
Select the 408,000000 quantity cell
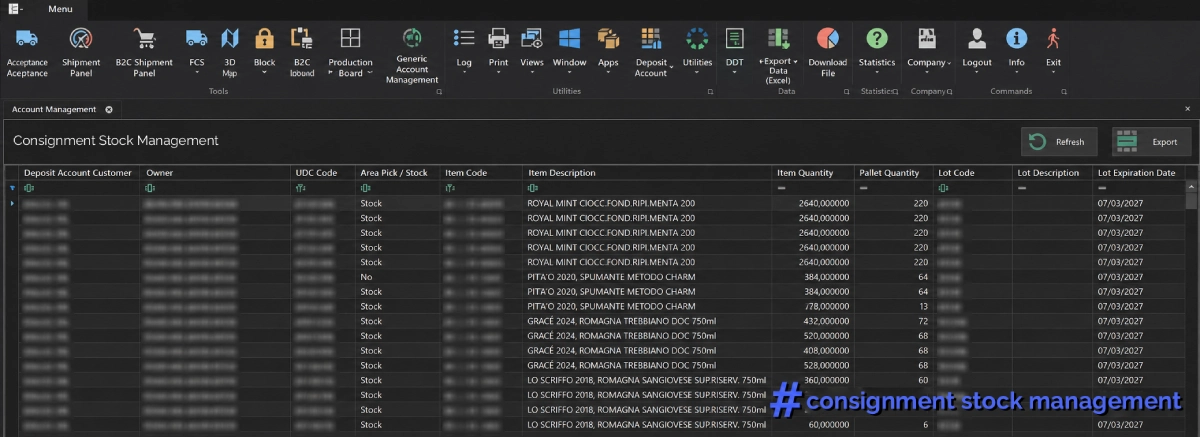click(814, 351)
